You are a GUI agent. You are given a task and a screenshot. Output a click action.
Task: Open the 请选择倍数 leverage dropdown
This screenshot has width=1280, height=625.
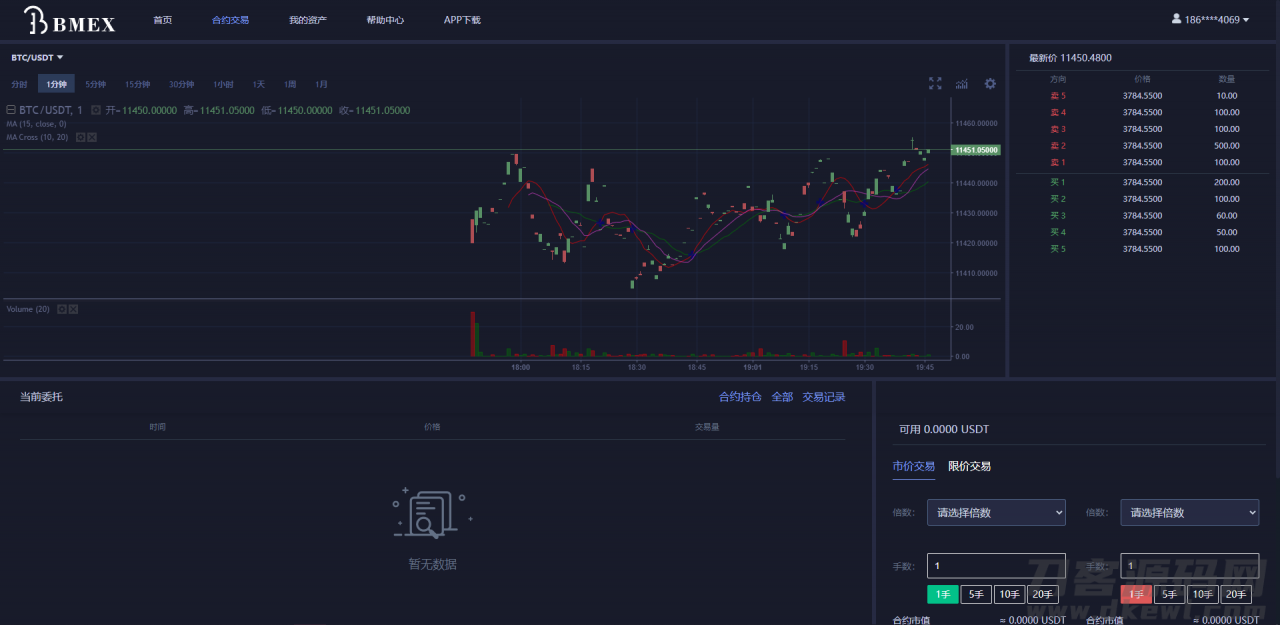point(996,512)
